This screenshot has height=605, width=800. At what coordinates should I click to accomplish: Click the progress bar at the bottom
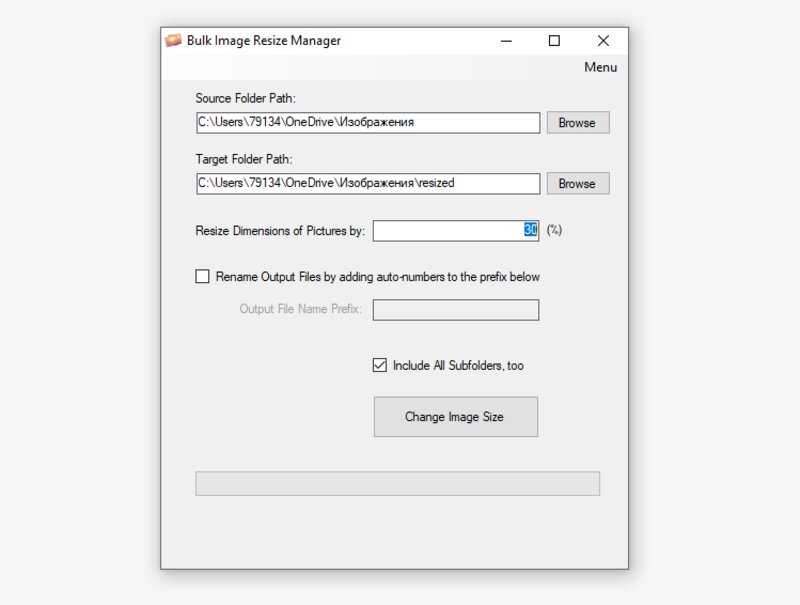point(397,484)
